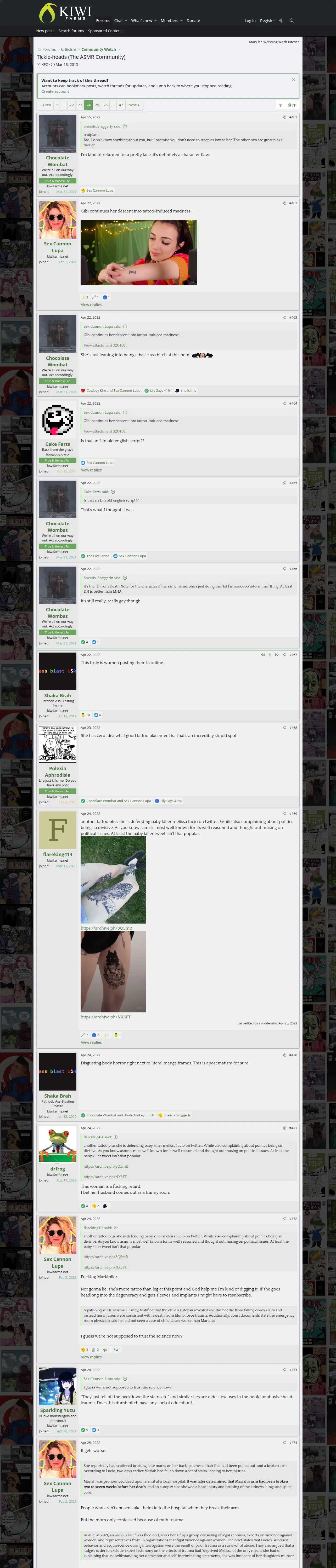This screenshot has height=1568, width=336.
Task: Share post #465 via share icon
Action: [x=284, y=483]
